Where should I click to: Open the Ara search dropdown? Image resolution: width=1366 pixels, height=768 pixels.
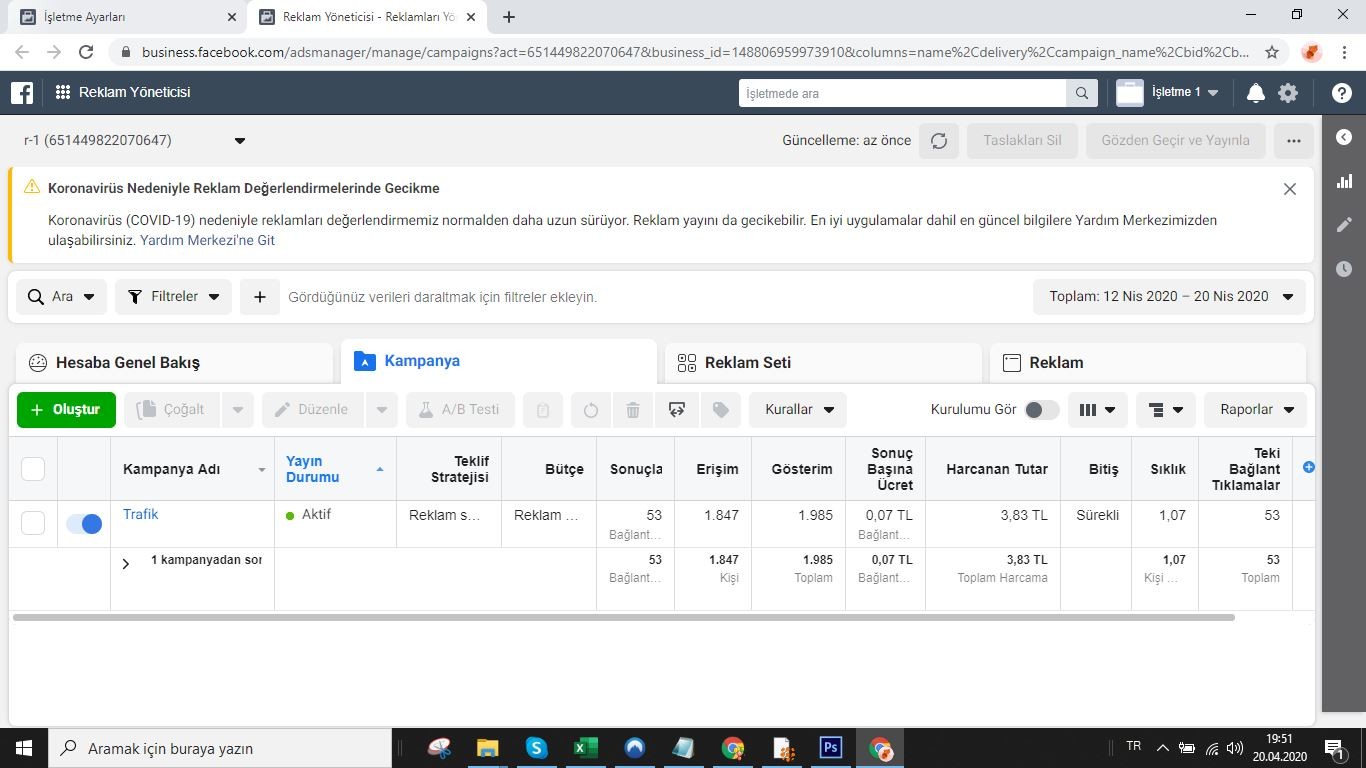pyautogui.click(x=62, y=297)
